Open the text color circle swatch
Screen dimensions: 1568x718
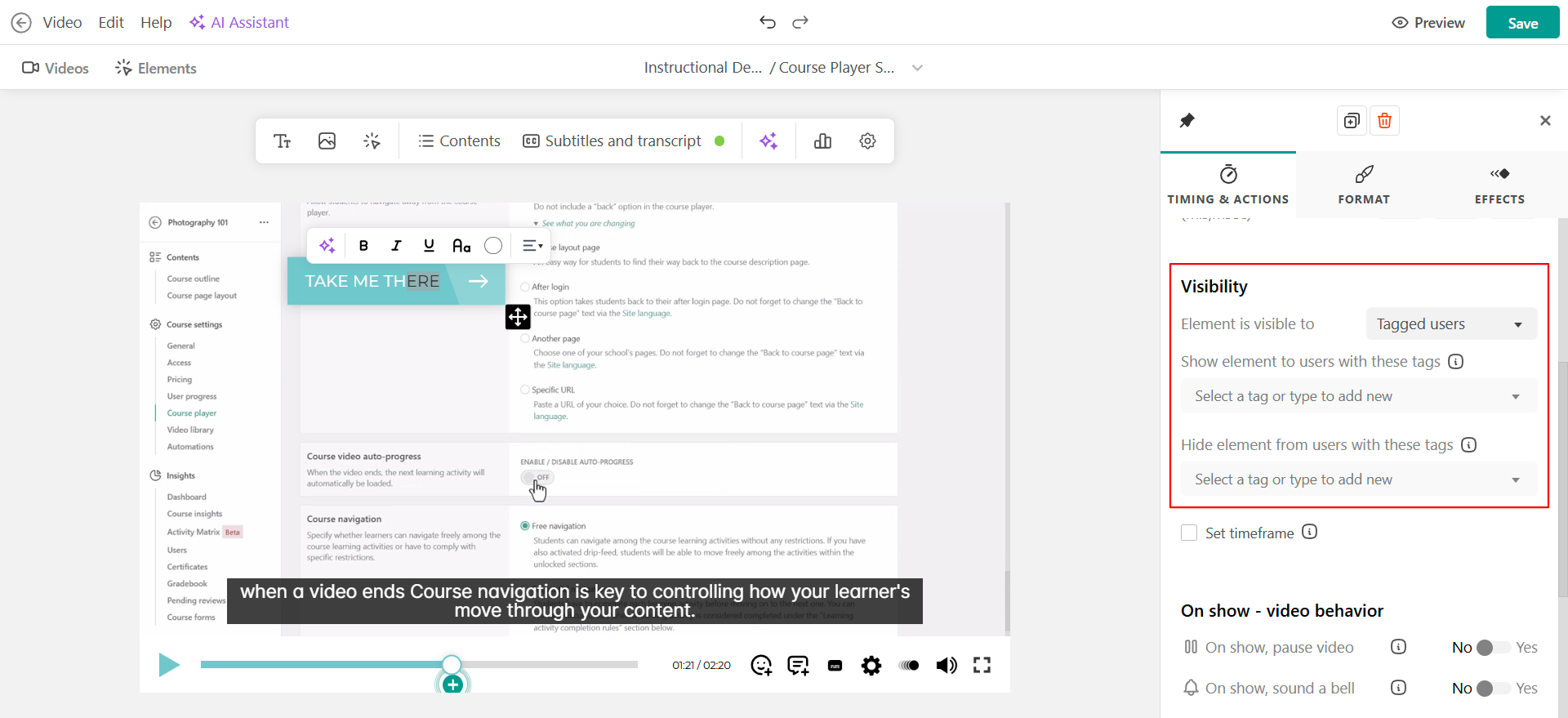coord(493,245)
